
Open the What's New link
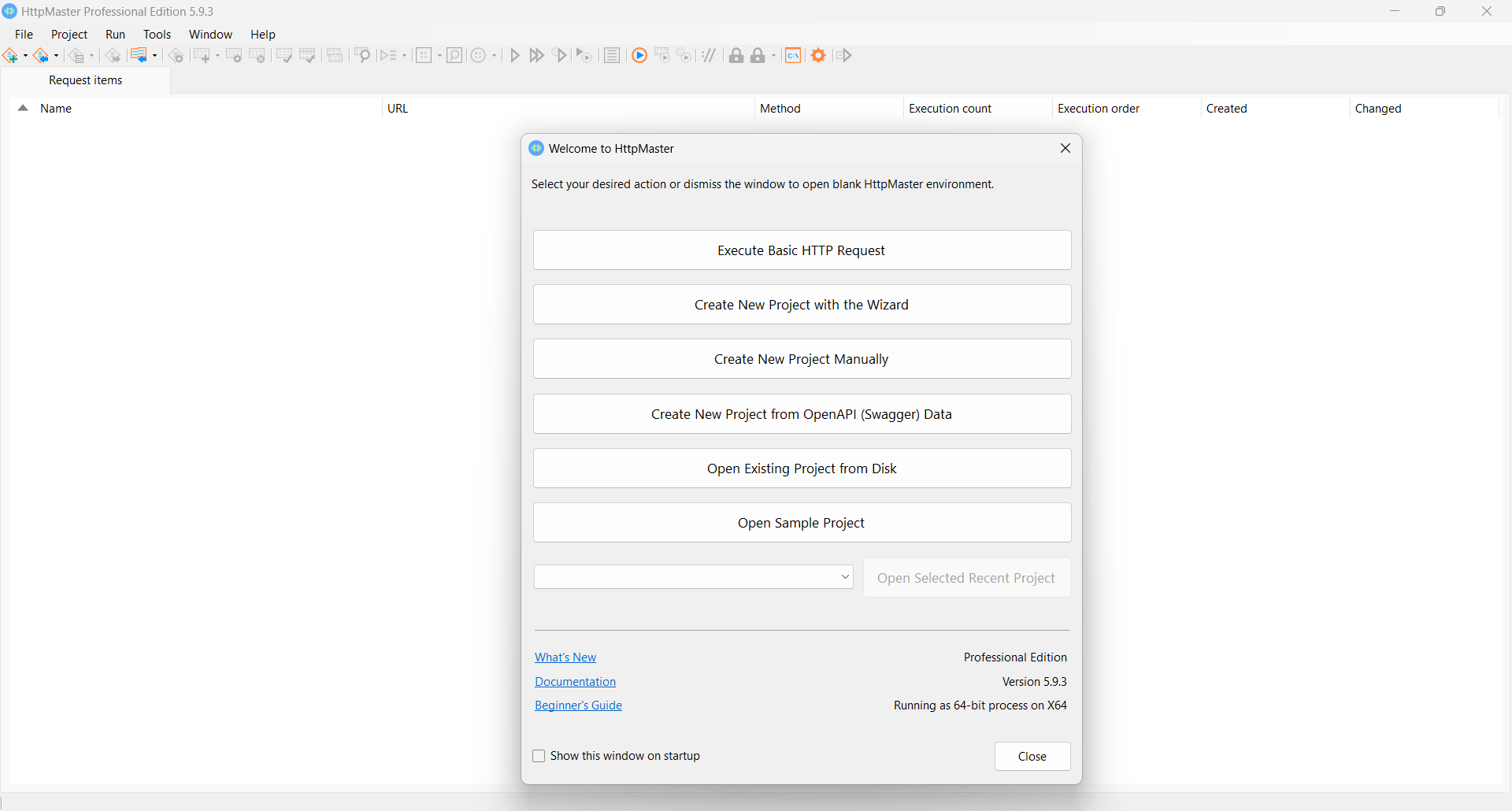pyautogui.click(x=565, y=657)
